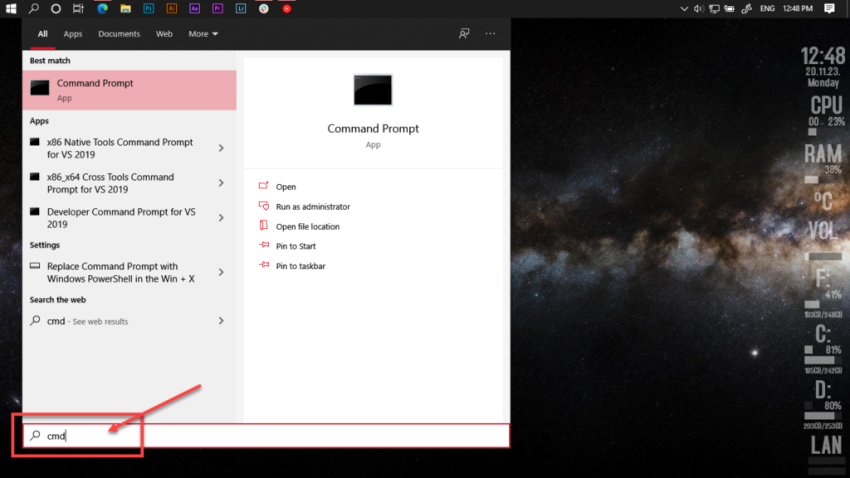850x478 pixels.
Task: Click the battery tray icon
Action: point(730,9)
